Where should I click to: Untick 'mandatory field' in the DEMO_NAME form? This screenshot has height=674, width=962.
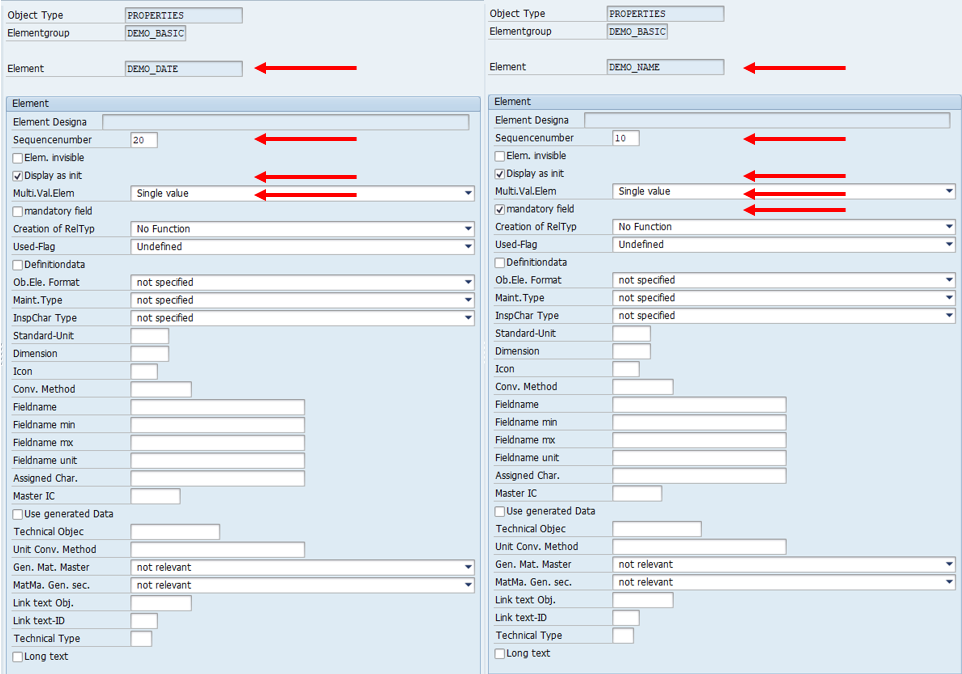click(x=500, y=210)
